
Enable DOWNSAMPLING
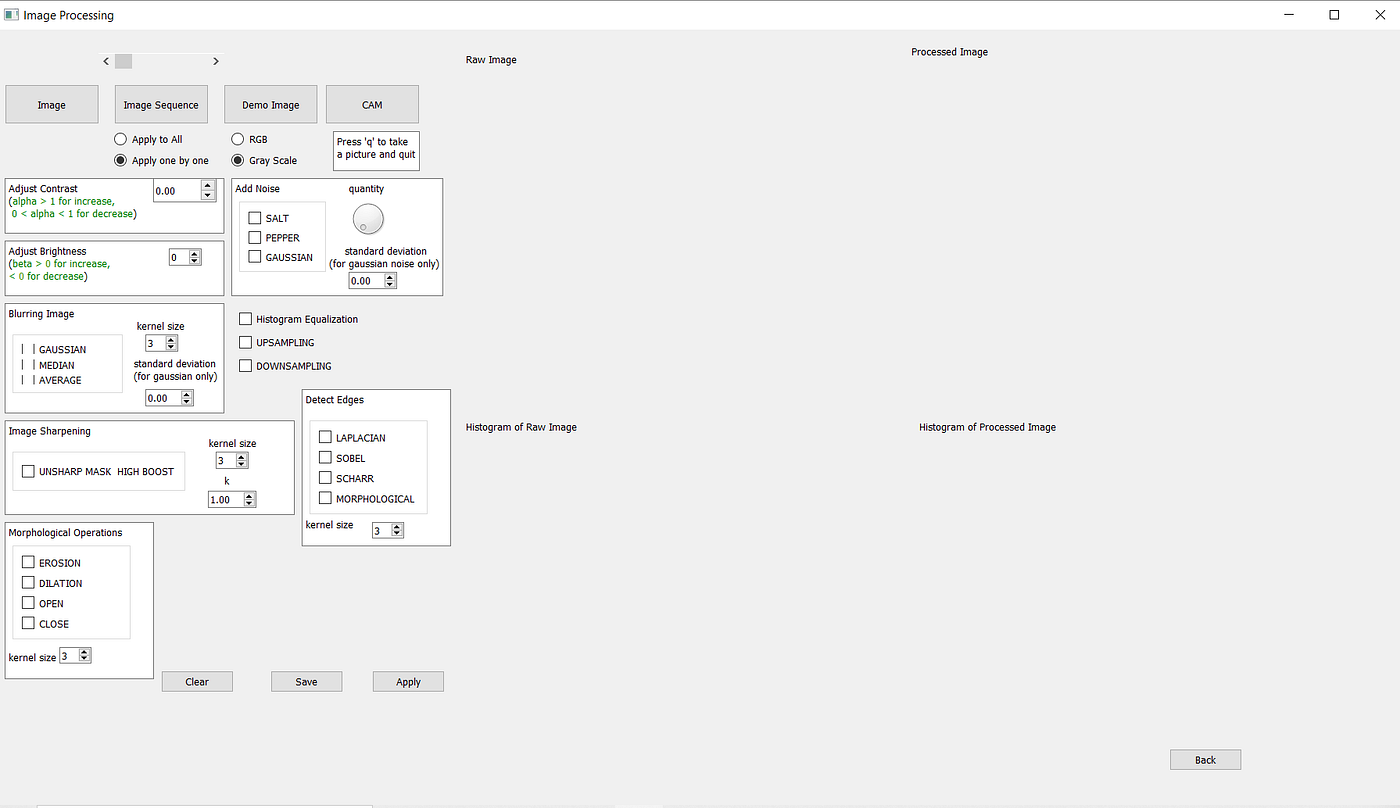245,365
